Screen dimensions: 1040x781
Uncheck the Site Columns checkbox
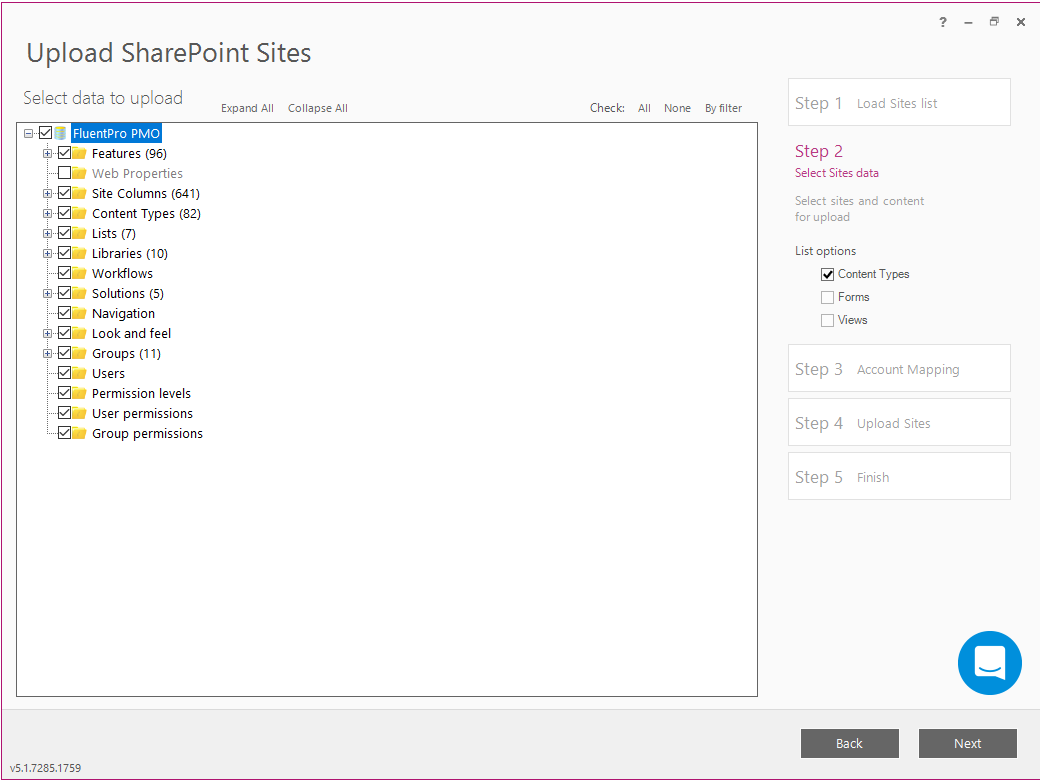[64, 193]
